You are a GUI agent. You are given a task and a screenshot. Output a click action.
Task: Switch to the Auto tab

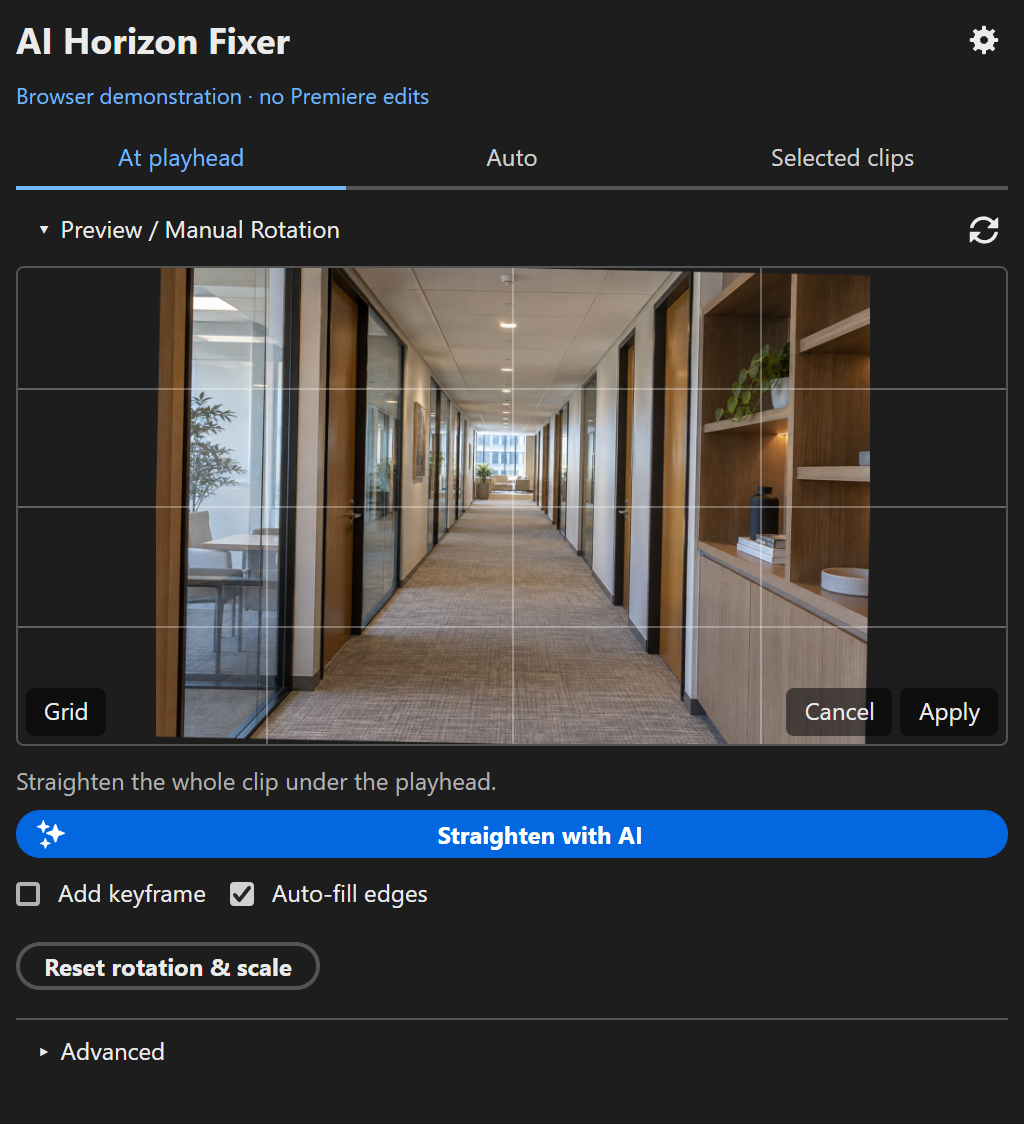coord(511,158)
